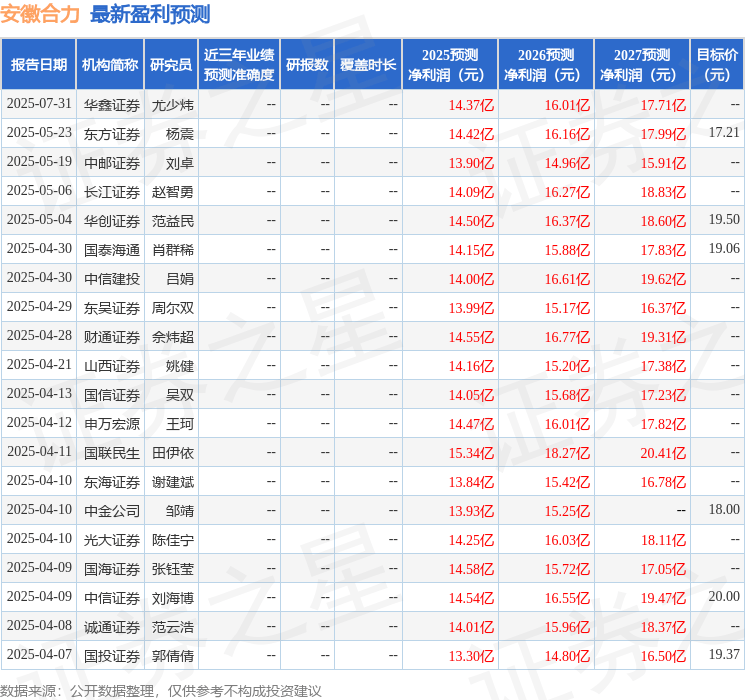Viewport: 745px width, 700px height.
Task: Click analyst name 赵智勇
Action: click(x=173, y=191)
